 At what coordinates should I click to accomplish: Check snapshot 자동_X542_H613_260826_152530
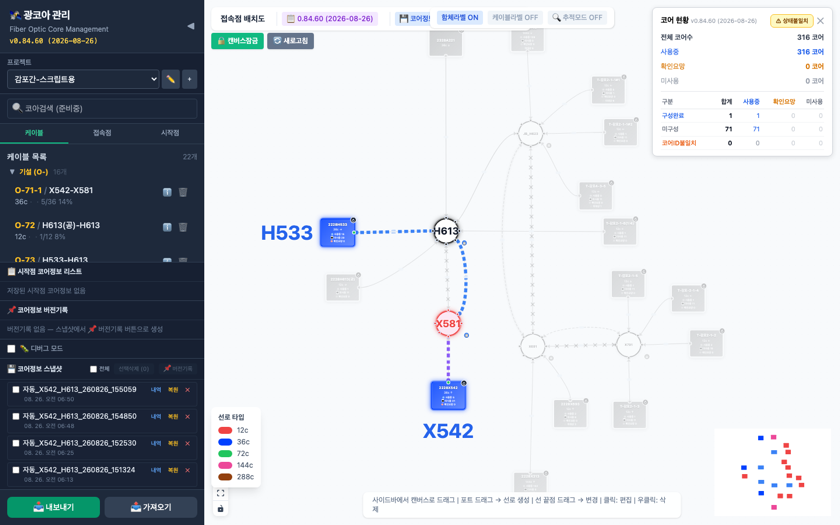[16, 444]
